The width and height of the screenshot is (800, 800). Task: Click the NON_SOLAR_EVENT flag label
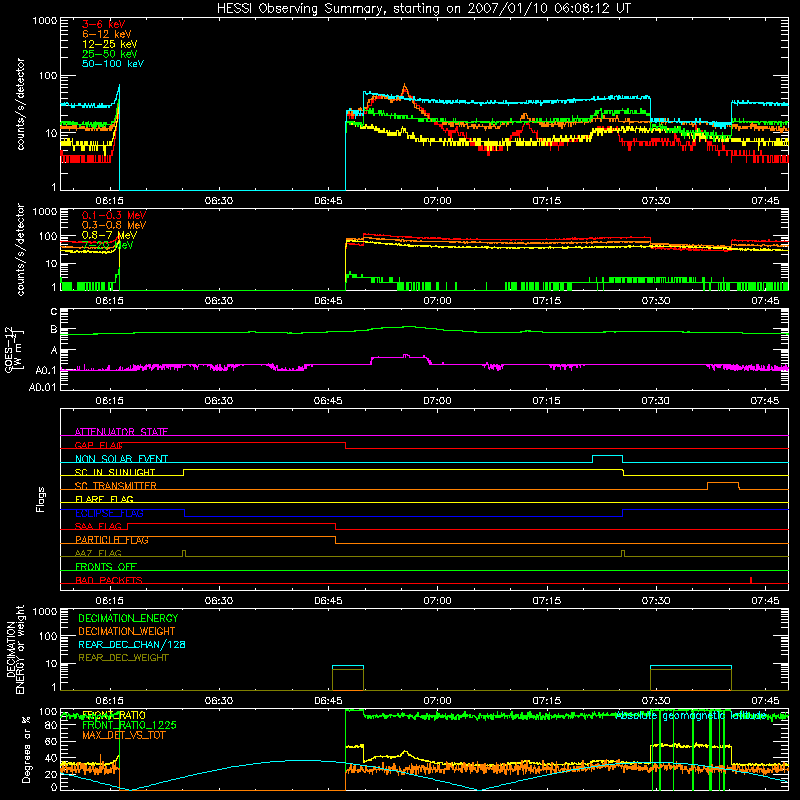coord(121,459)
